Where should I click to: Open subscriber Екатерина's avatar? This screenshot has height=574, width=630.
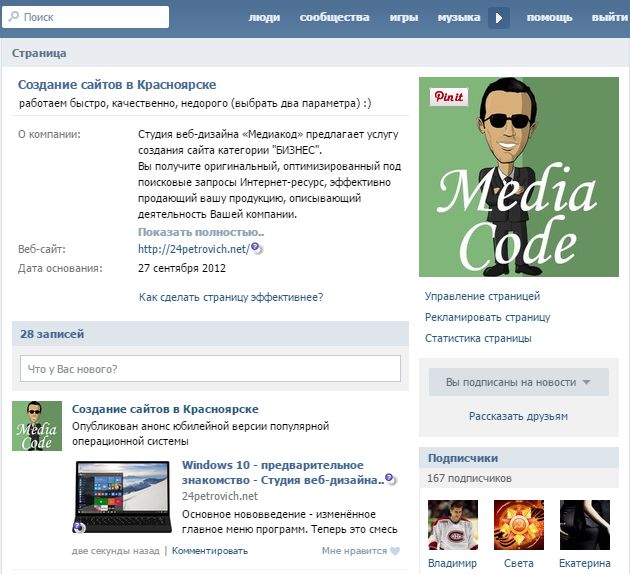584,525
